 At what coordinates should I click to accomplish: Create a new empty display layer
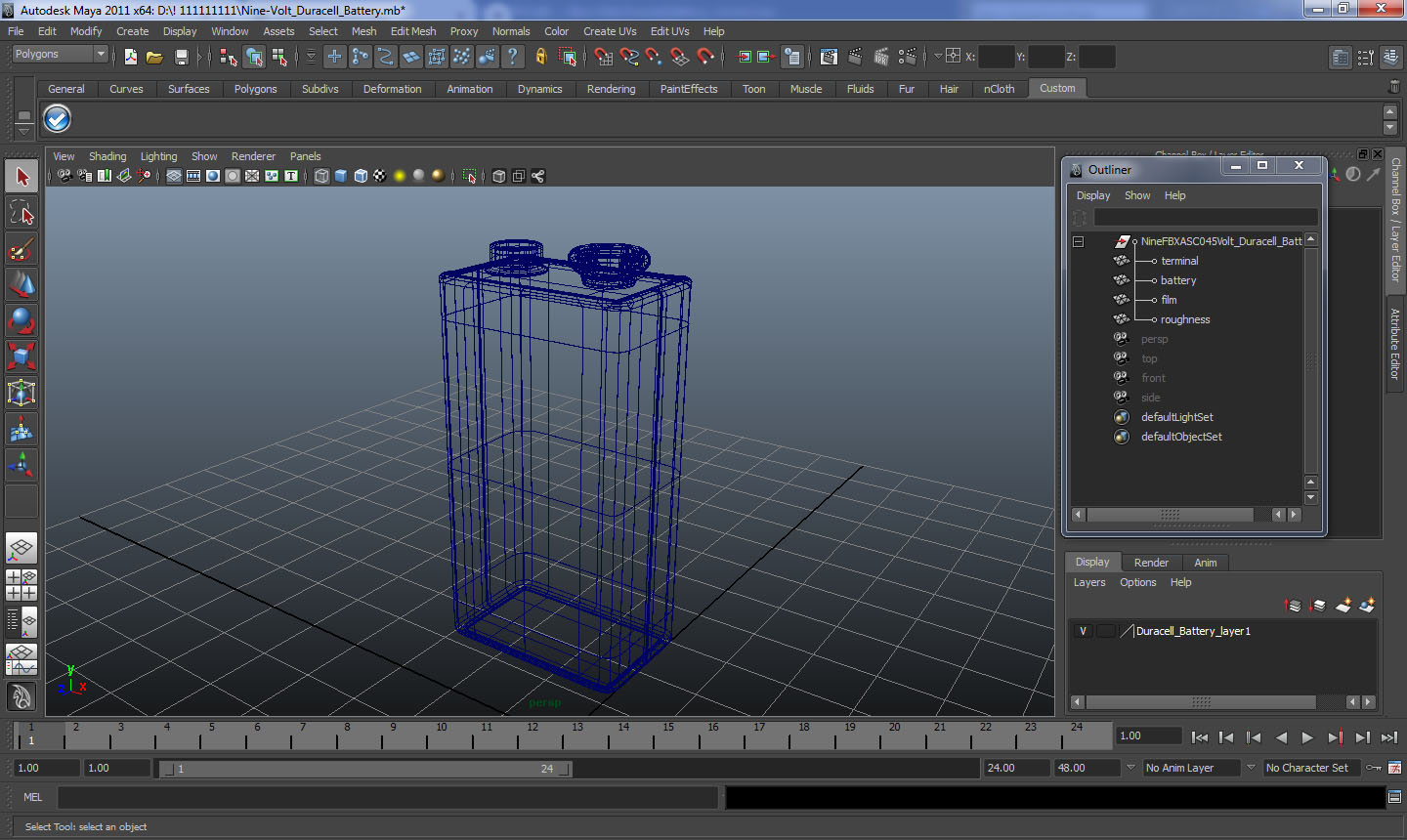point(1343,606)
